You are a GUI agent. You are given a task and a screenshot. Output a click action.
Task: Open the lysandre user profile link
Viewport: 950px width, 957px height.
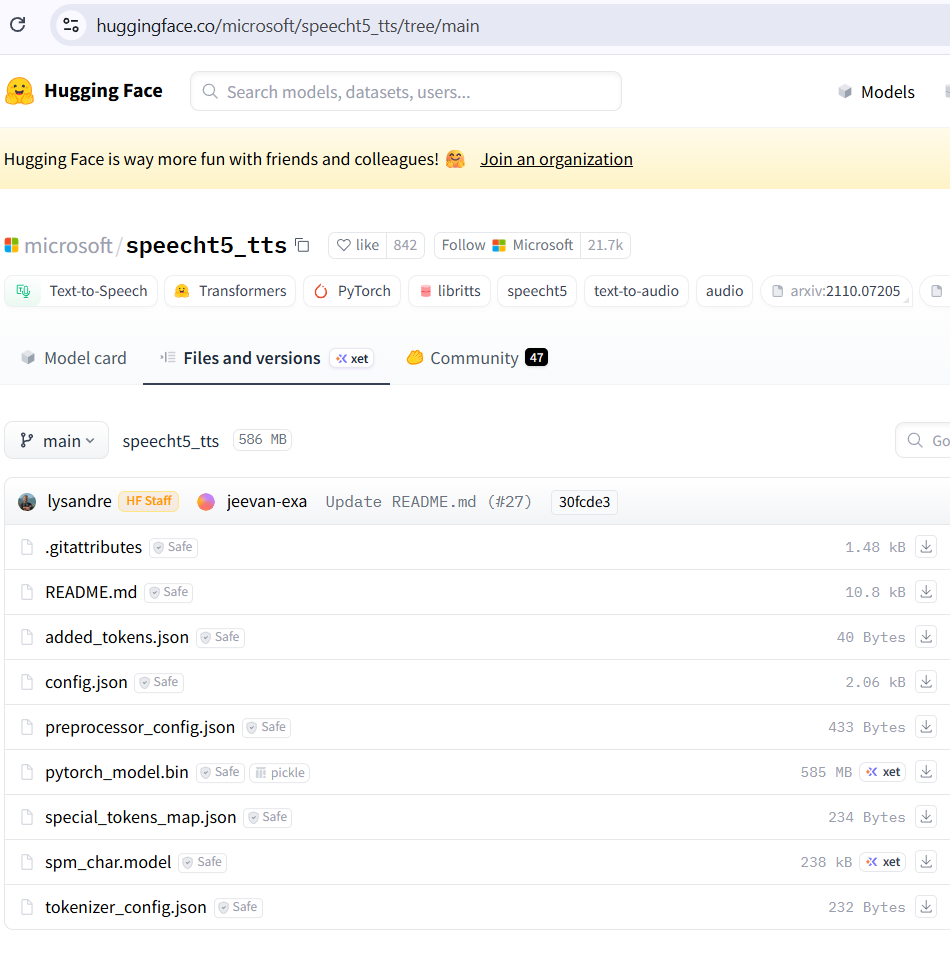[79, 502]
